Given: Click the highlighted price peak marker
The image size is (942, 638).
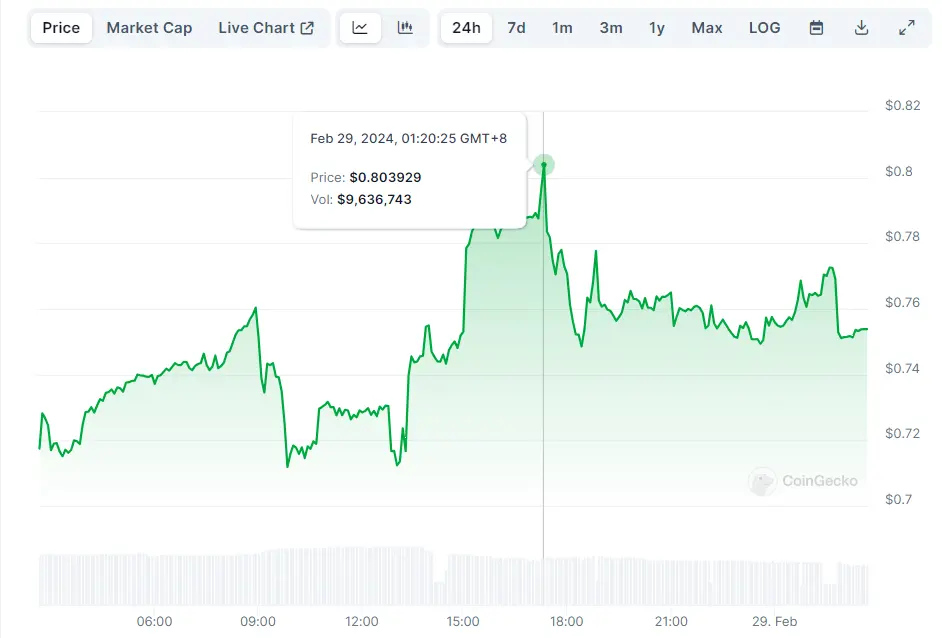Looking at the screenshot, I should (x=544, y=165).
